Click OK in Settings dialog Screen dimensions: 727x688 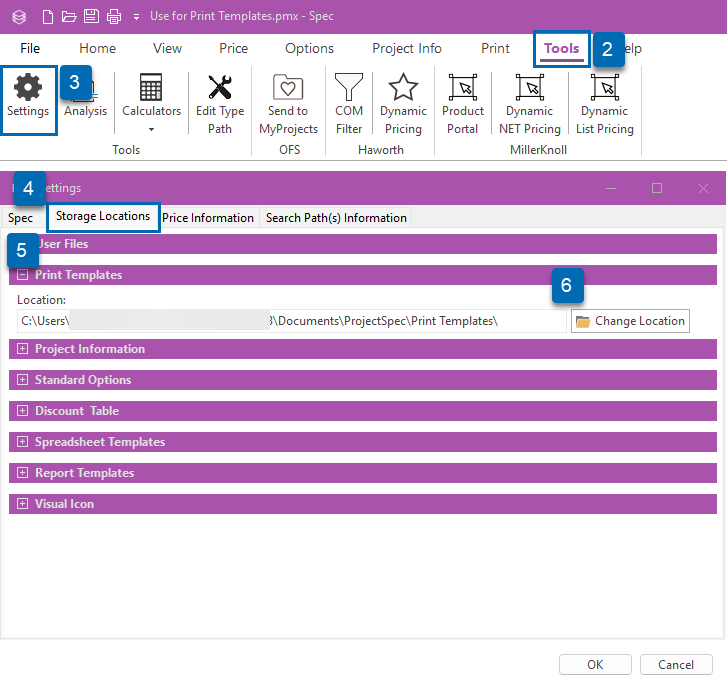pos(595,665)
